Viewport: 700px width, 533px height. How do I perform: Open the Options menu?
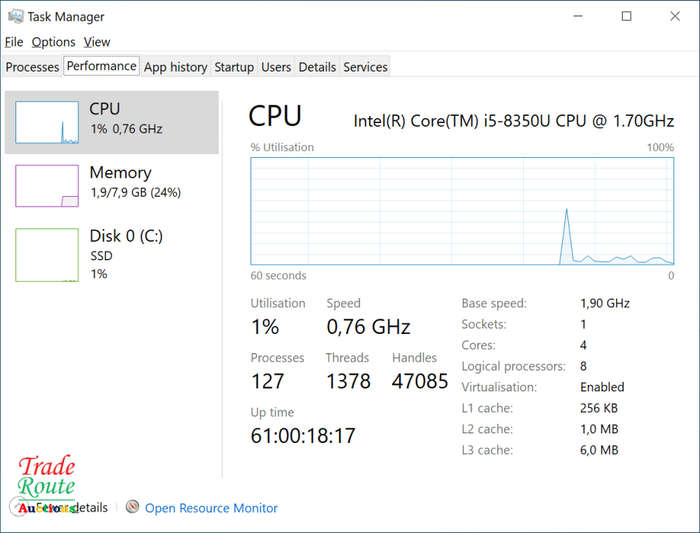click(x=54, y=42)
